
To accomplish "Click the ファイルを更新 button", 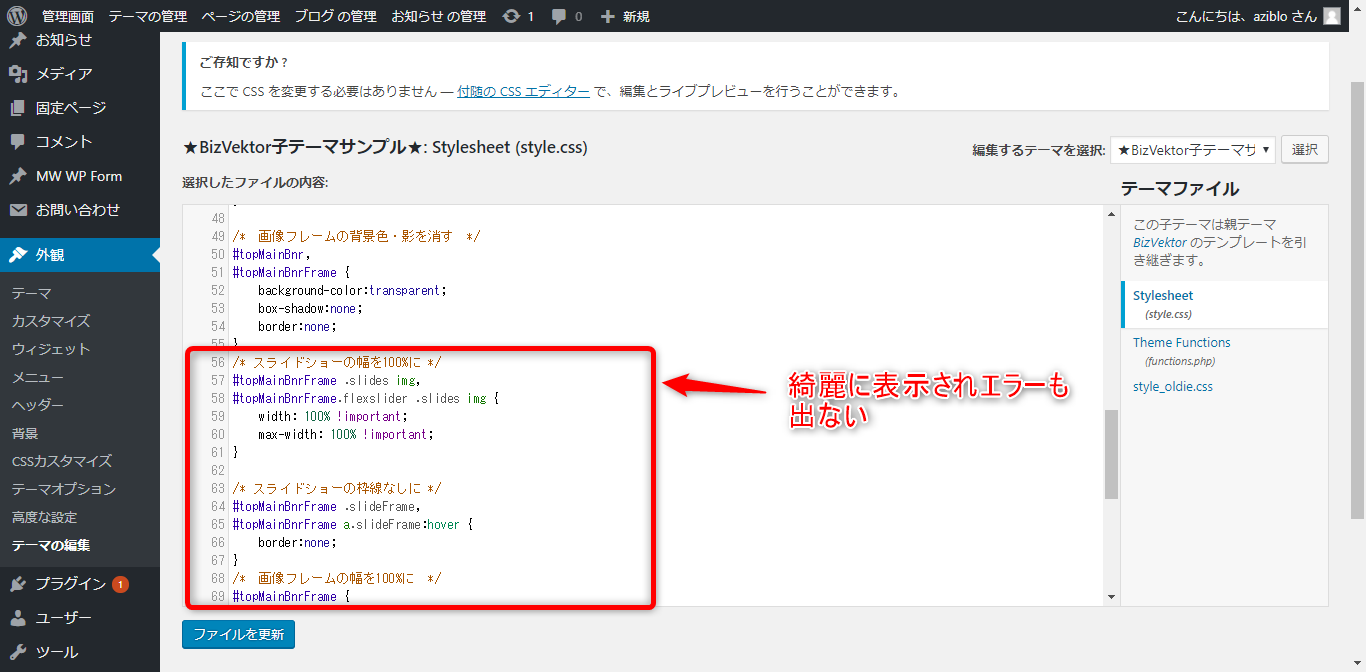I will [x=238, y=634].
